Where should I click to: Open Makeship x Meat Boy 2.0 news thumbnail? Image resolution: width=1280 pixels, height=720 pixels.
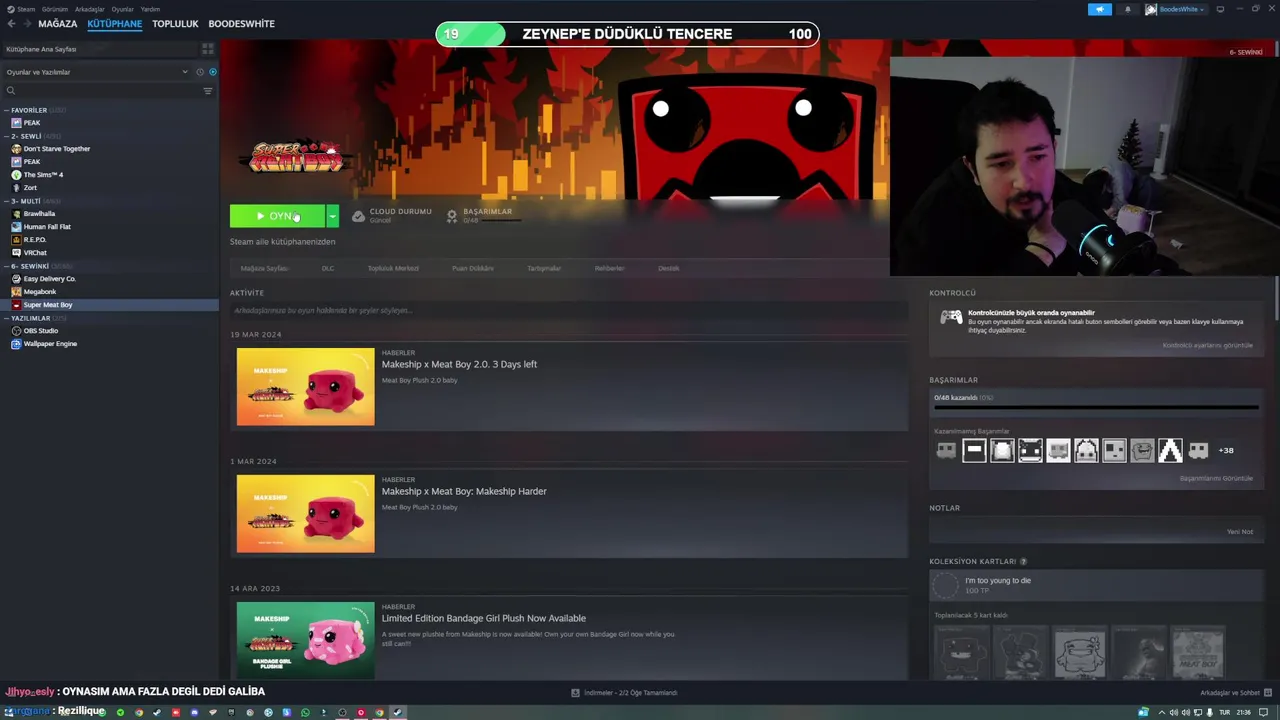(306, 387)
